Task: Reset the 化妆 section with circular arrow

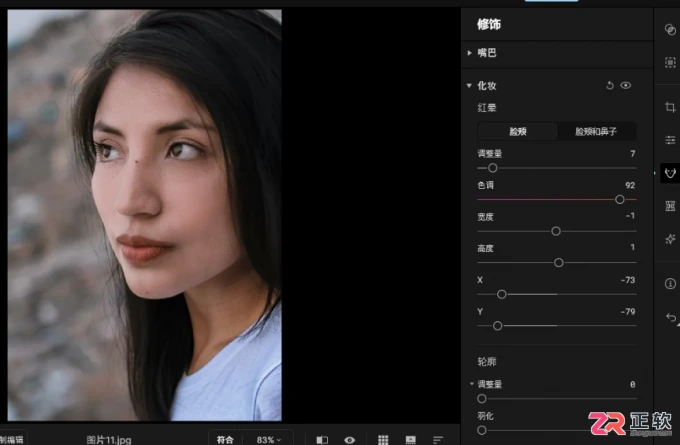Action: [609, 85]
